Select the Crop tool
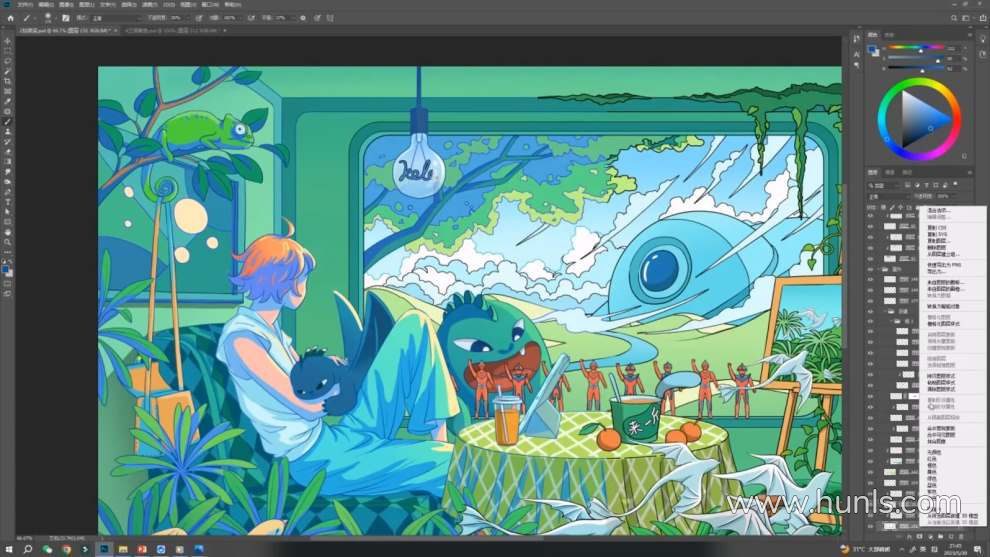 [x=8, y=81]
